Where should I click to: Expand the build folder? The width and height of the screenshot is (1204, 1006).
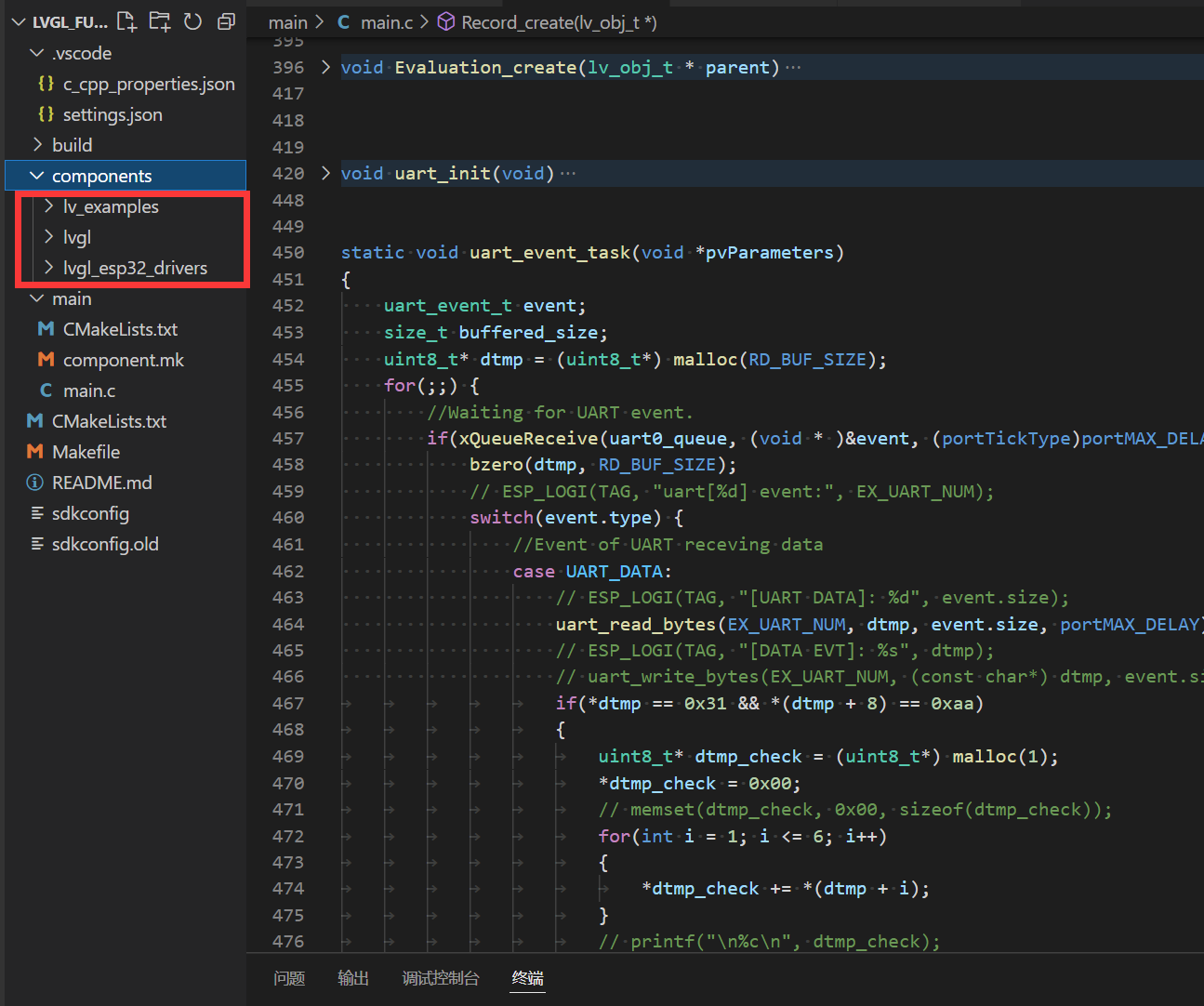(72, 145)
